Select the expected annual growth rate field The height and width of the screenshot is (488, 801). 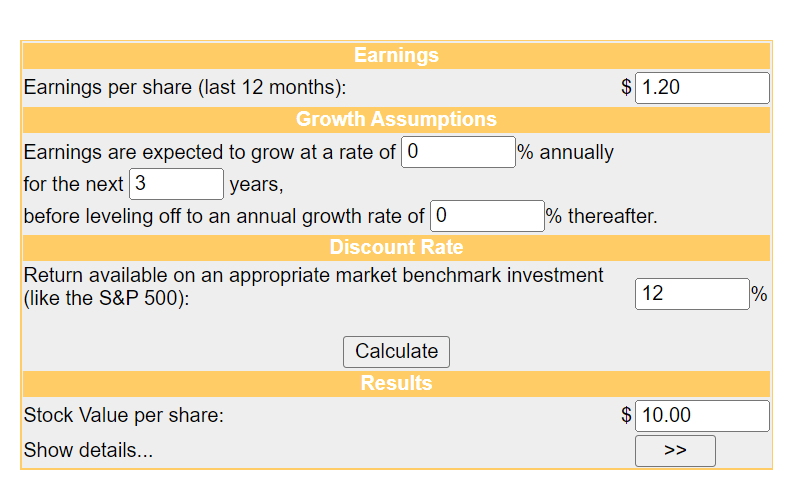pyautogui.click(x=458, y=152)
